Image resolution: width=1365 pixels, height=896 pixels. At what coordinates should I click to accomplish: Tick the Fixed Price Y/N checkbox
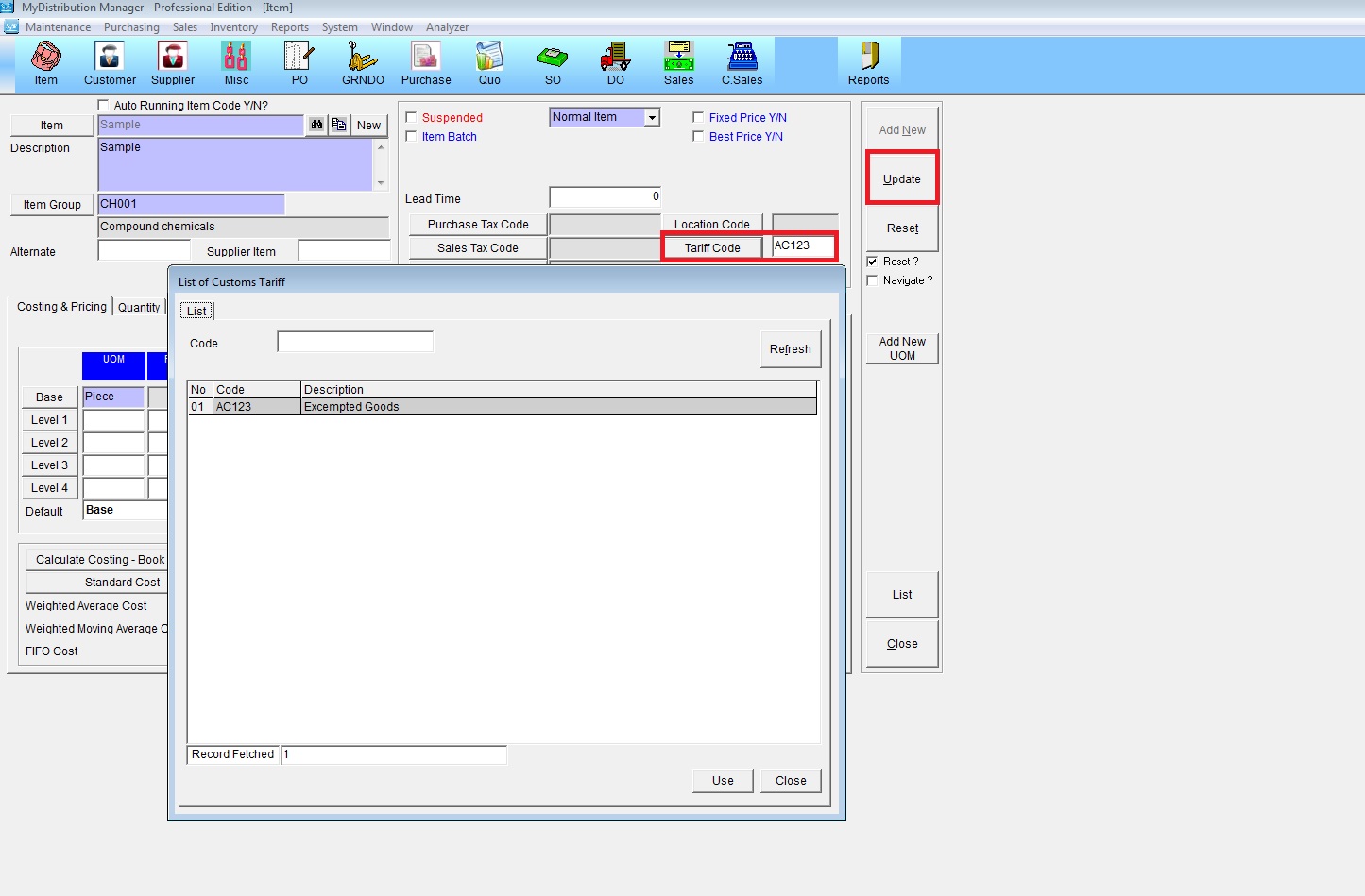(698, 118)
